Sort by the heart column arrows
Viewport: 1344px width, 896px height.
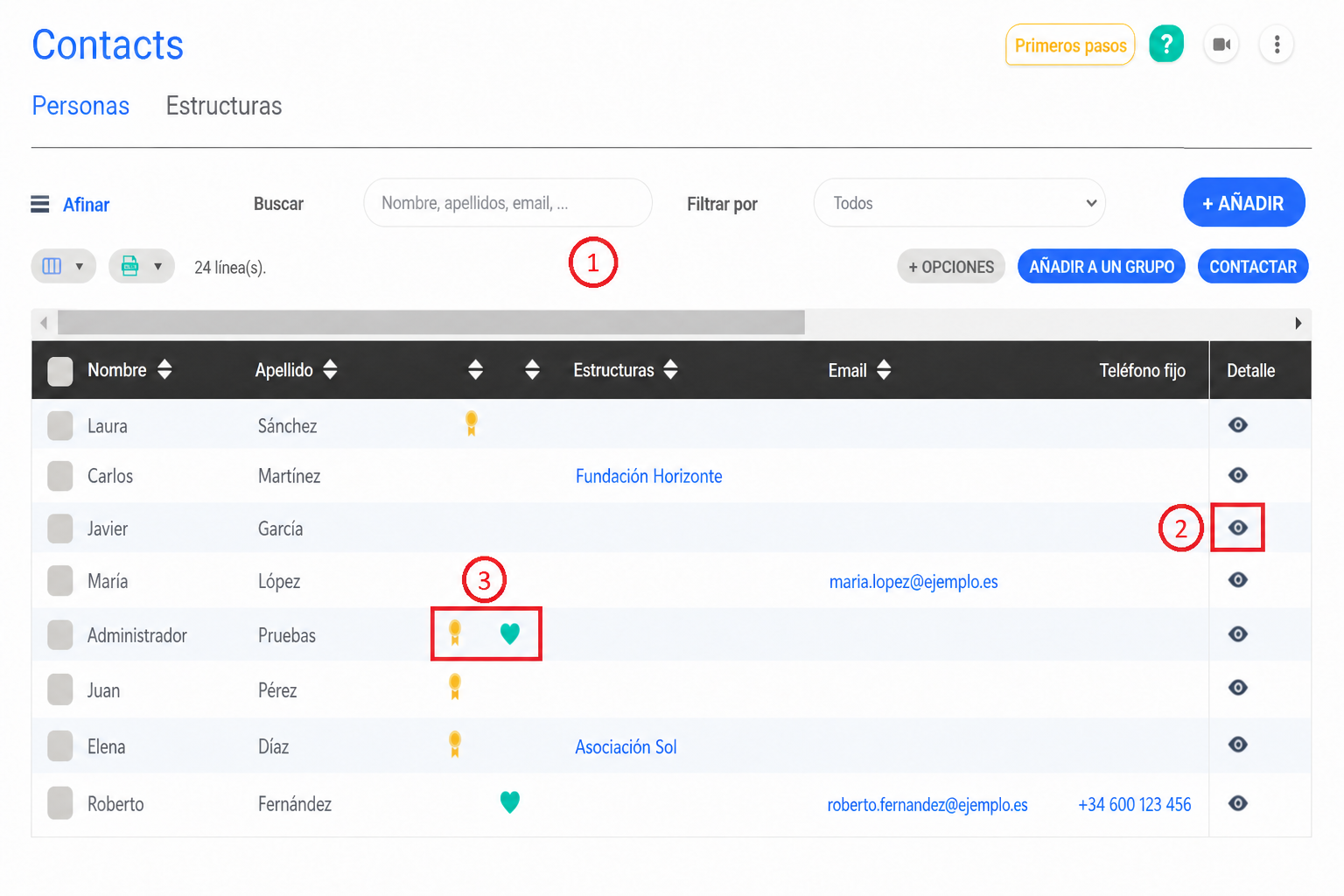(532, 369)
